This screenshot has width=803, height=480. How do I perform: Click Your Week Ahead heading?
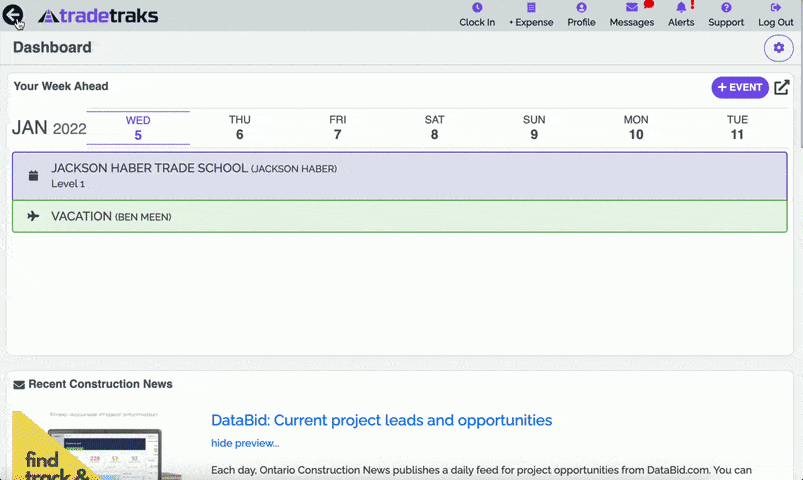pos(61,86)
